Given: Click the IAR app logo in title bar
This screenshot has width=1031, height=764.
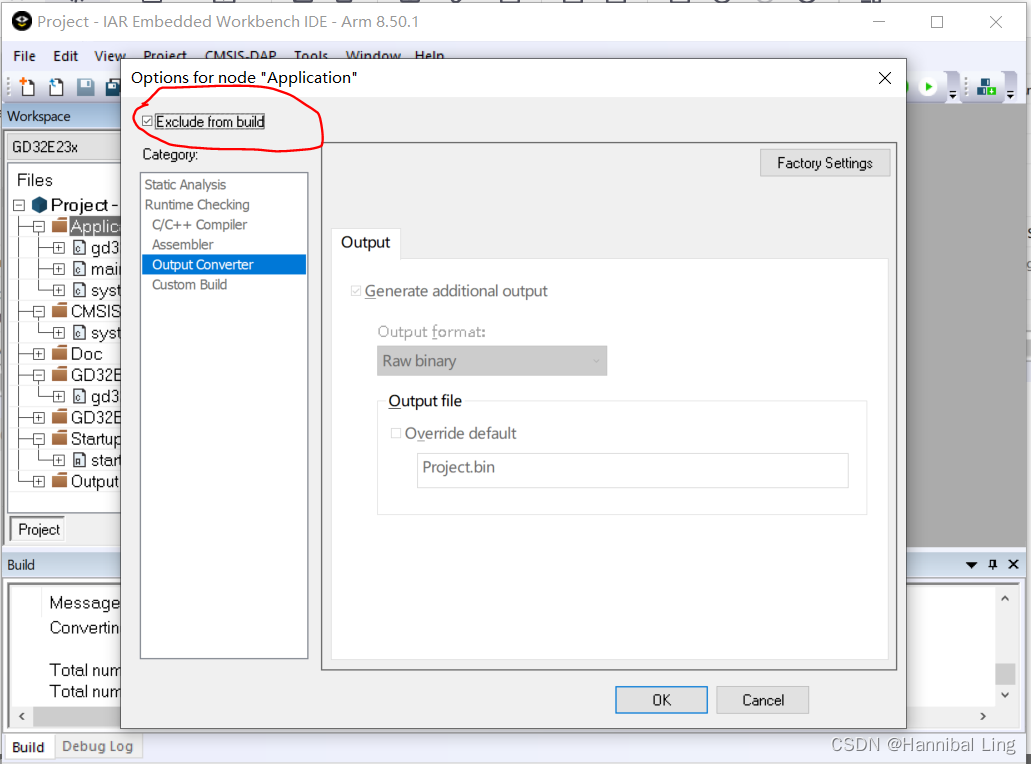Looking at the screenshot, I should pyautogui.click(x=22, y=21).
